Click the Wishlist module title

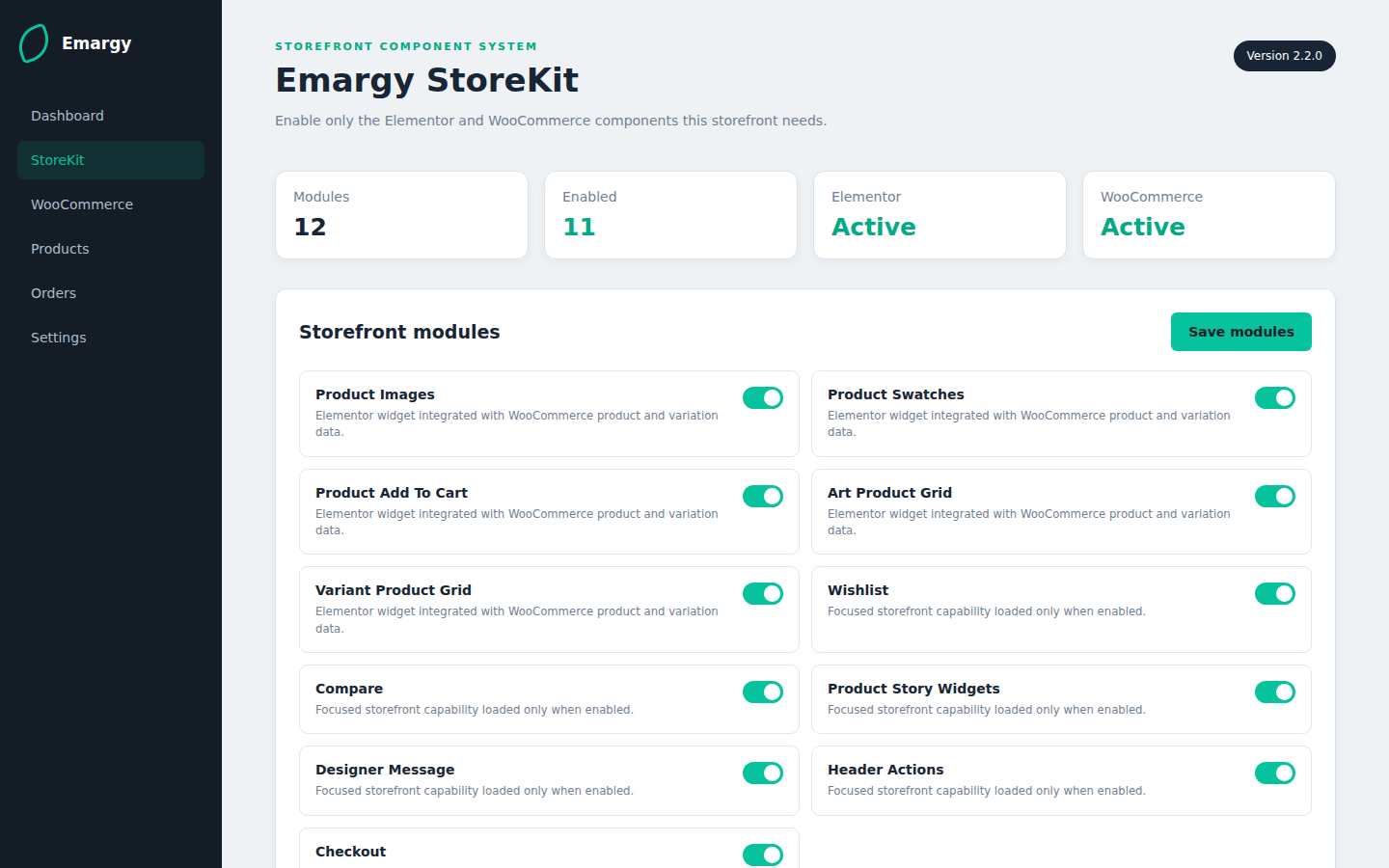point(858,590)
